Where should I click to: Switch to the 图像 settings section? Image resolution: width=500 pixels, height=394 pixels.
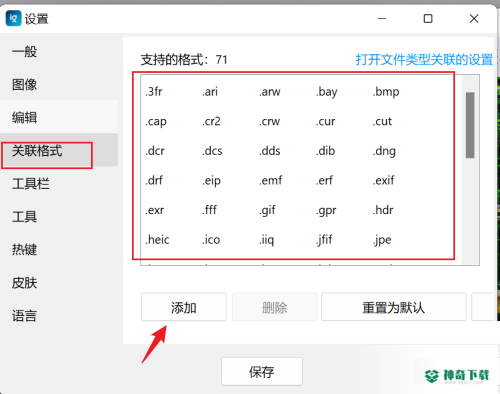59,84
